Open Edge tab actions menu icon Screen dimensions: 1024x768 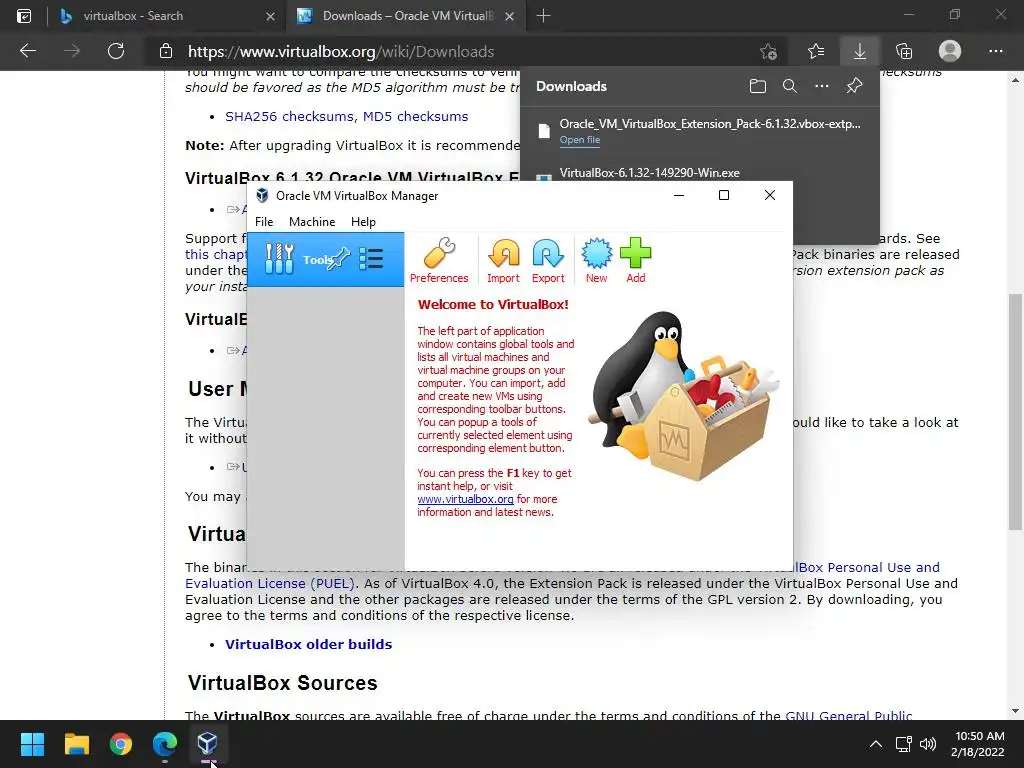(24, 16)
